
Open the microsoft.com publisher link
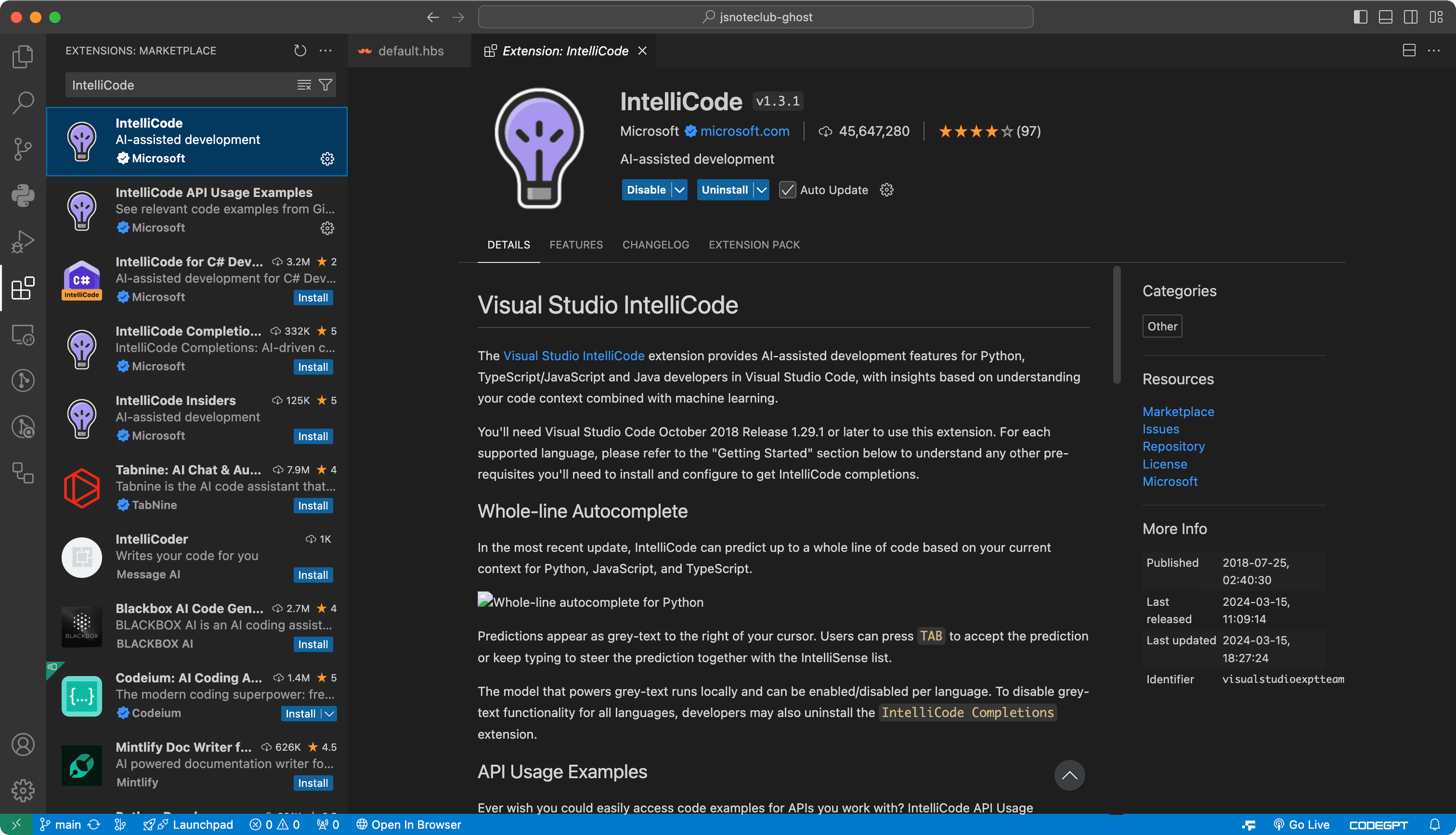pyautogui.click(x=745, y=131)
